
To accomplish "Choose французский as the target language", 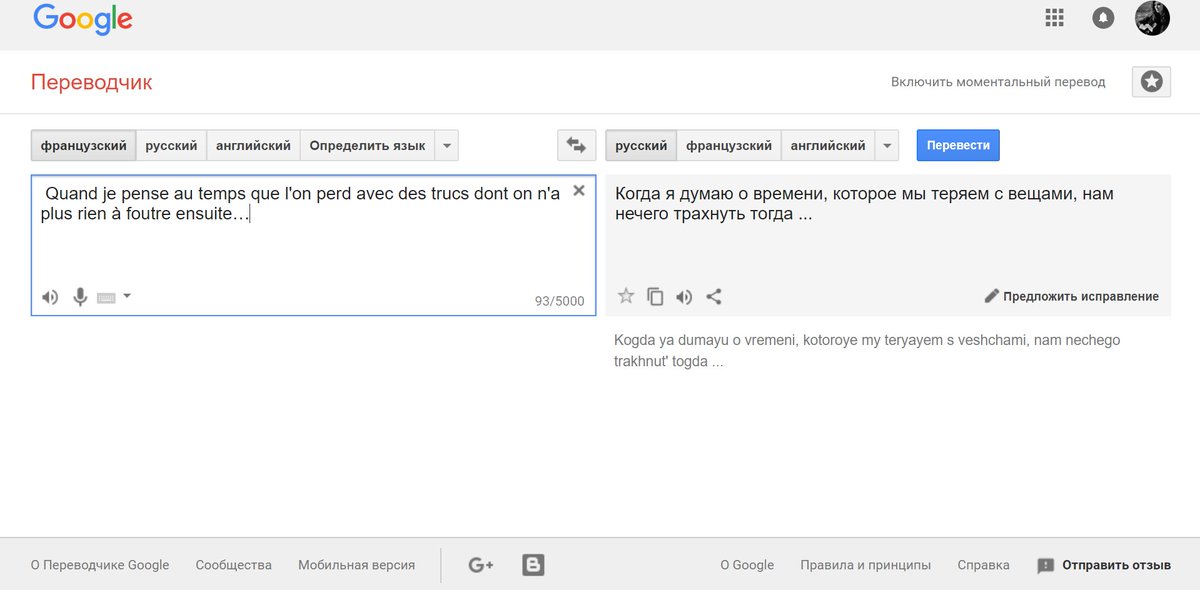I will click(728, 146).
